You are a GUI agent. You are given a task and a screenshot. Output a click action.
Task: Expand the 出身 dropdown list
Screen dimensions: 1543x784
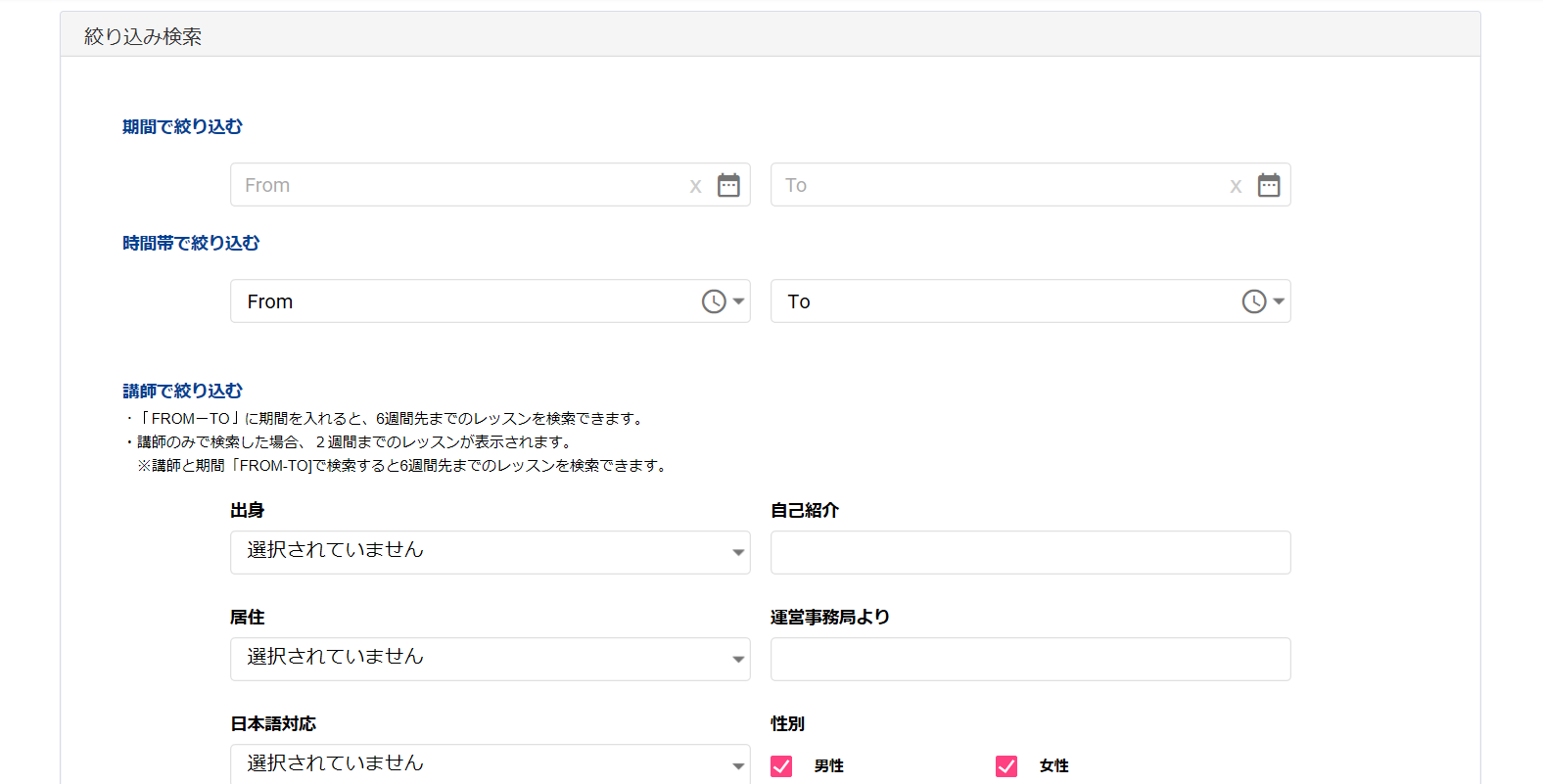coord(490,552)
